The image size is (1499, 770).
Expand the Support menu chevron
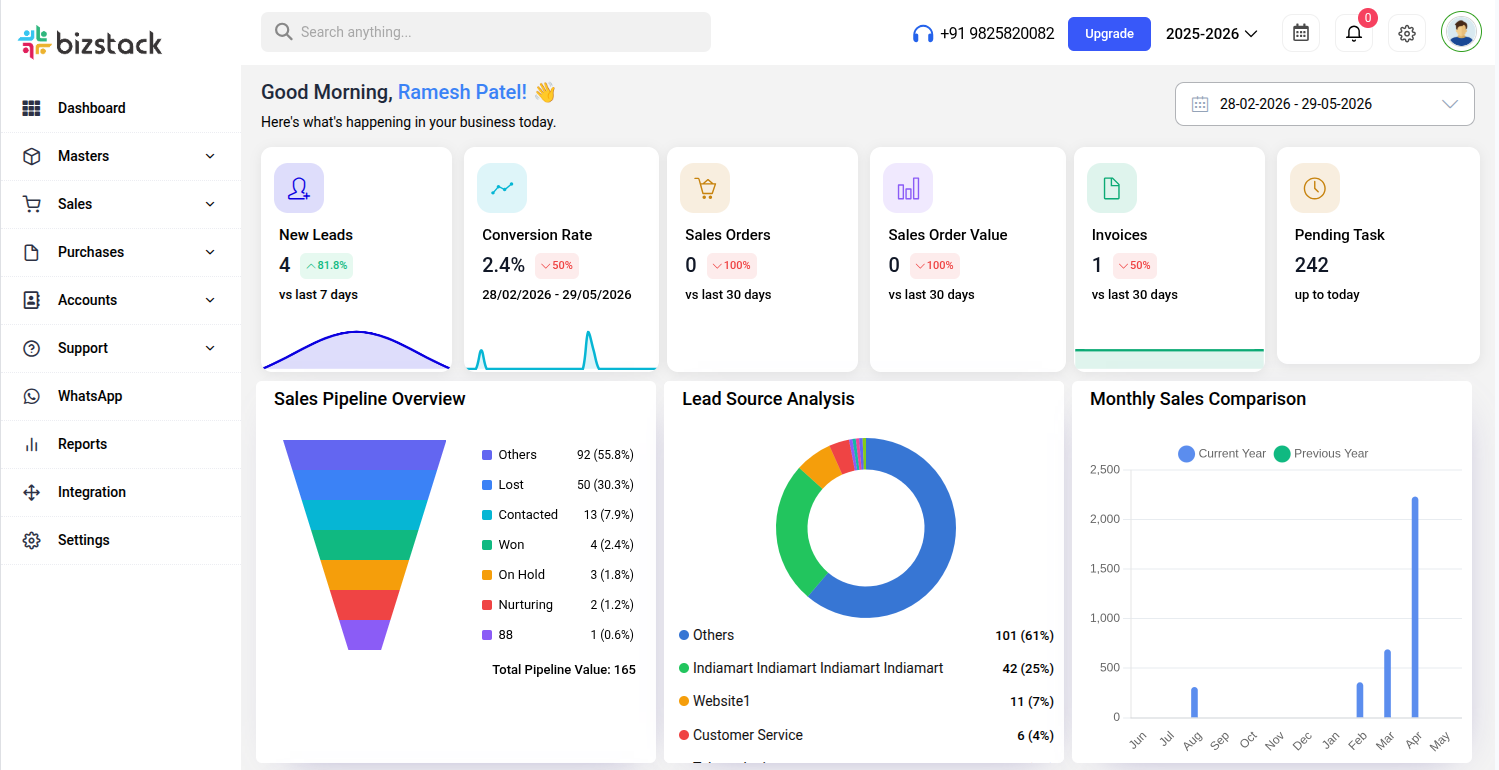[x=210, y=348]
